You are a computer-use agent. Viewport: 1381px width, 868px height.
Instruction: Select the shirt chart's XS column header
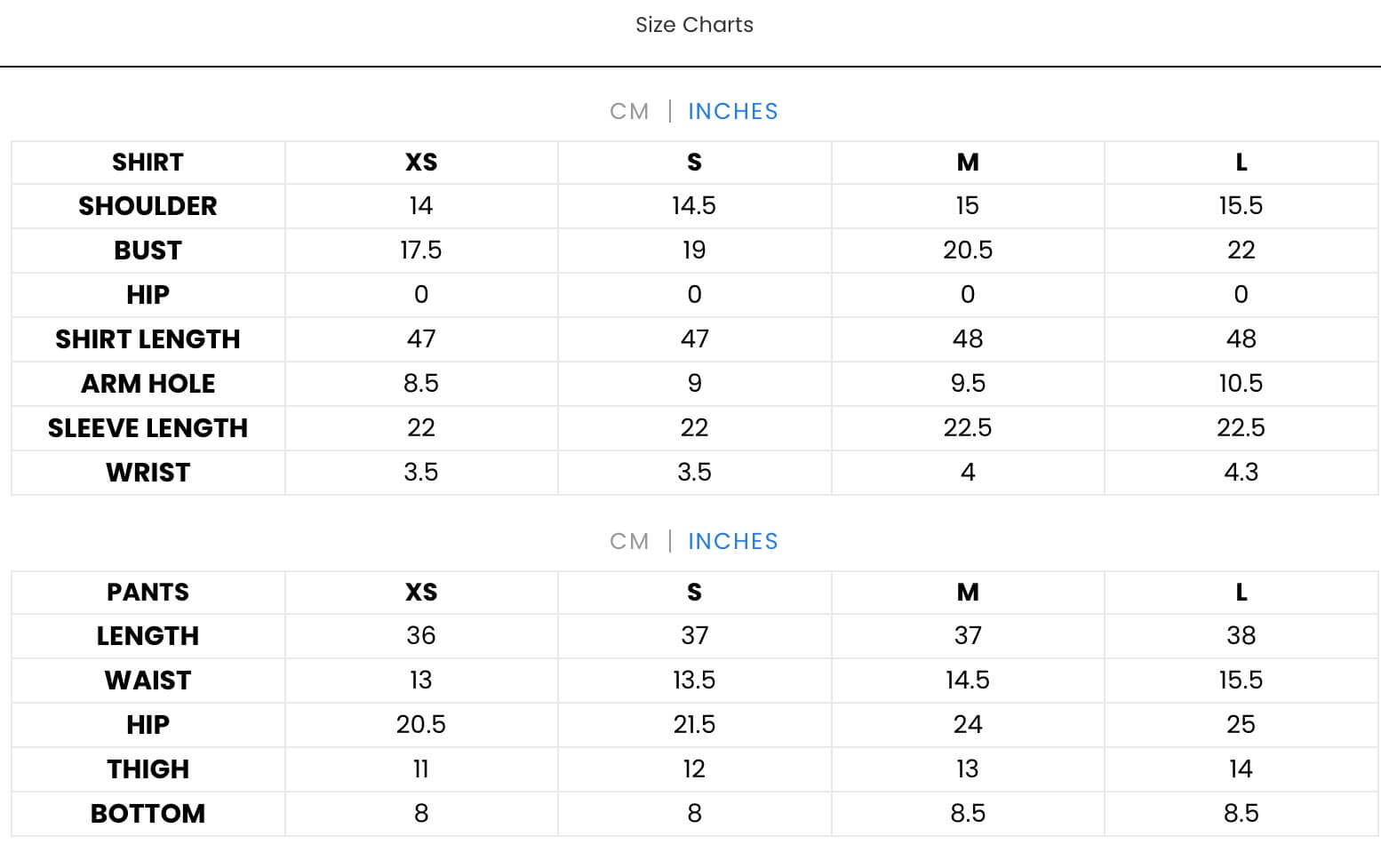(421, 163)
